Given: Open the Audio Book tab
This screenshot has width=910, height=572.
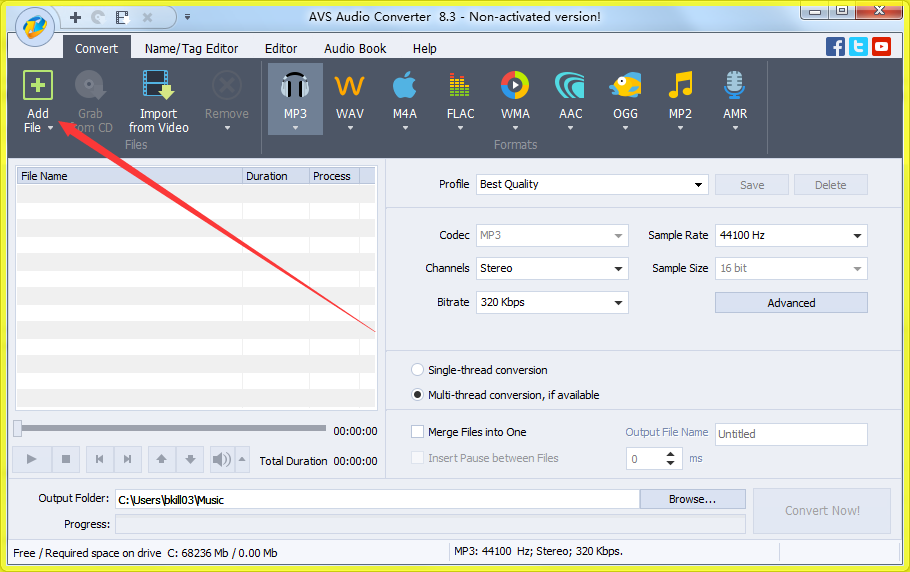Looking at the screenshot, I should tap(355, 49).
